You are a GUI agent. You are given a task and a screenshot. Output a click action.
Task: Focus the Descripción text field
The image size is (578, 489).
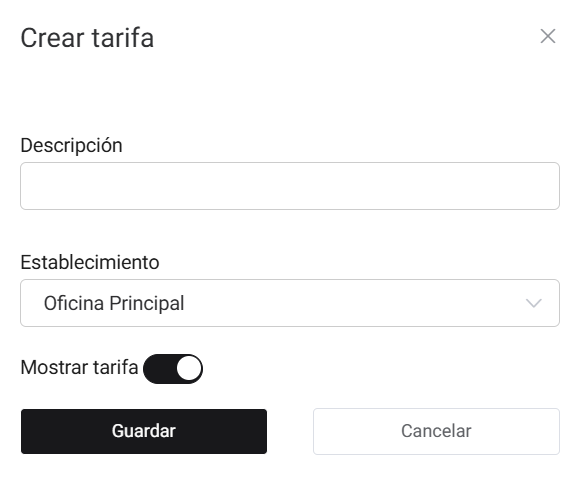click(x=290, y=186)
